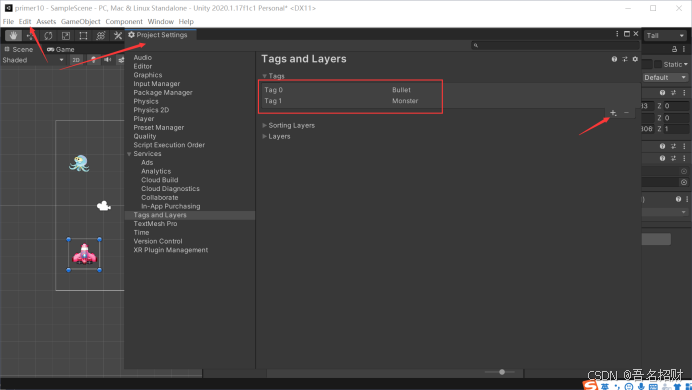This screenshot has width=692, height=390.
Task: Open the Audio settings category
Action: tap(143, 57)
